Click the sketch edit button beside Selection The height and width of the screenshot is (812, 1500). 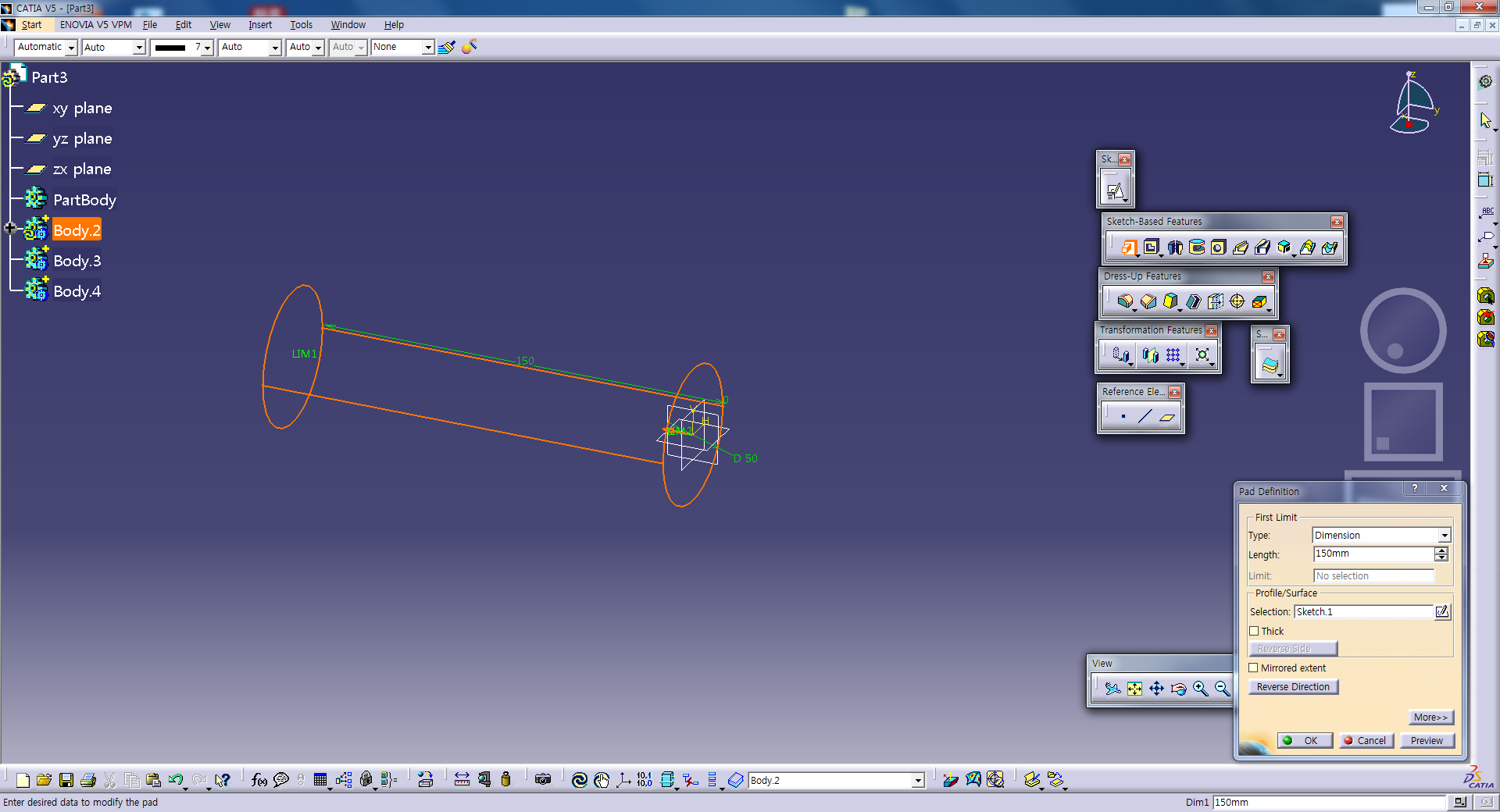1442,611
